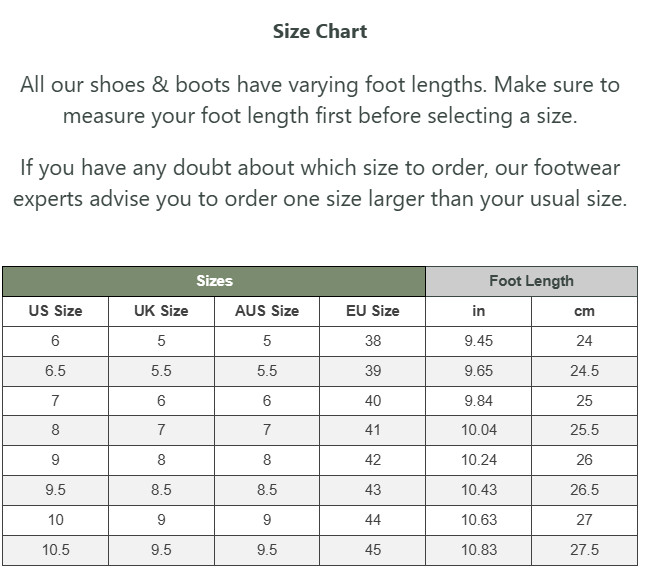Select the 26.5 cm cell

(x=585, y=490)
